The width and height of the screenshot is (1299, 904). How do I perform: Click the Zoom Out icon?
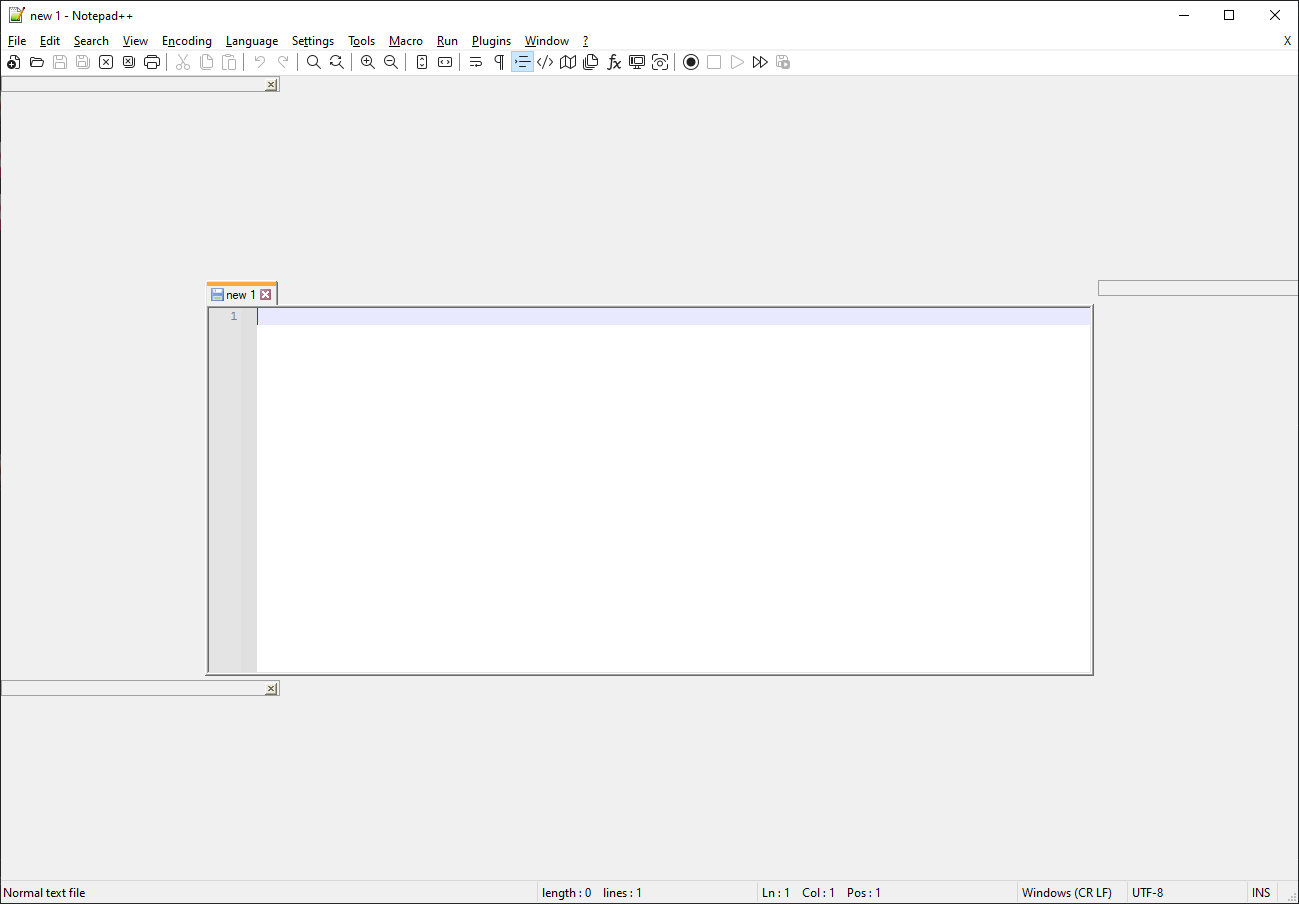pos(391,62)
